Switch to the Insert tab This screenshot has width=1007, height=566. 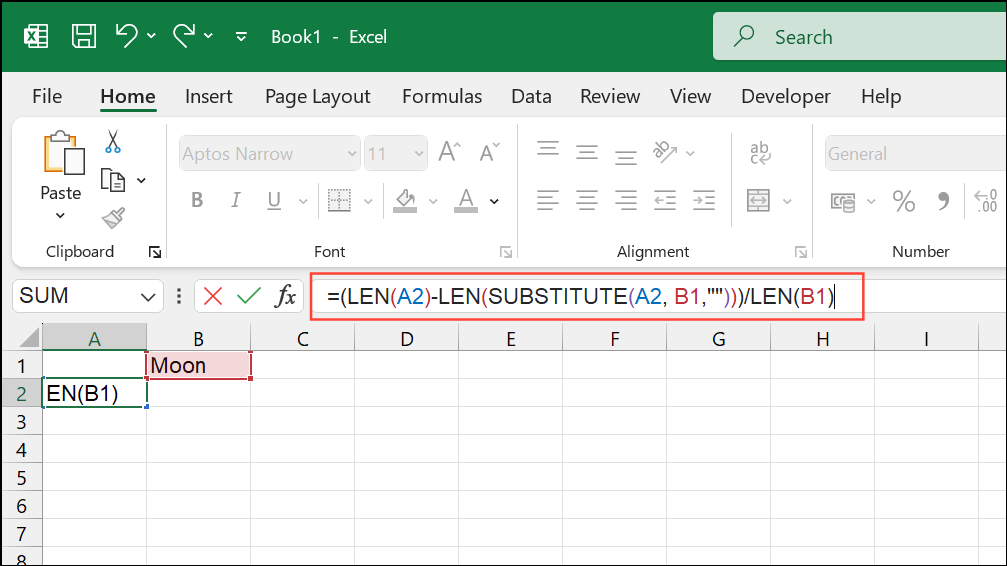click(x=209, y=96)
